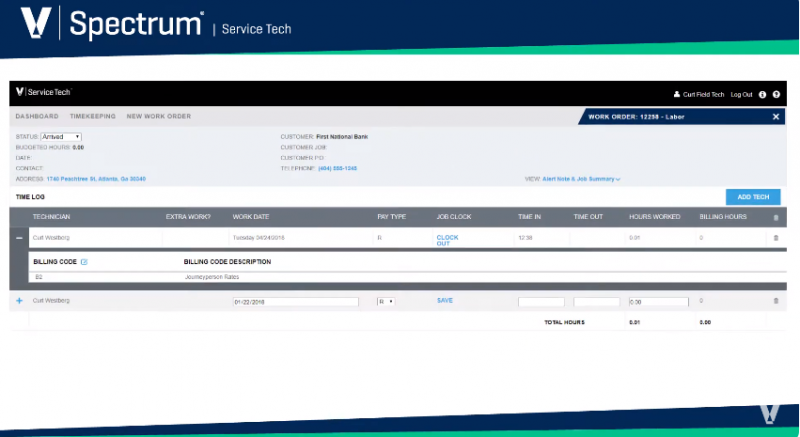Delete the Tuesday 04/24/2018 time log row
The width and height of the screenshot is (800, 437).
coord(776,238)
